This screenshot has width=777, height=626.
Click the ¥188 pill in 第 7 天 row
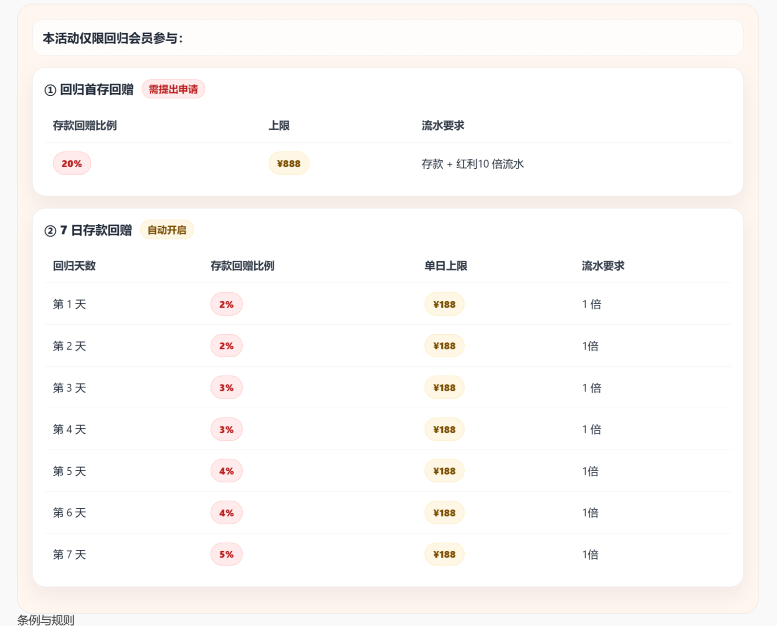[x=444, y=554]
